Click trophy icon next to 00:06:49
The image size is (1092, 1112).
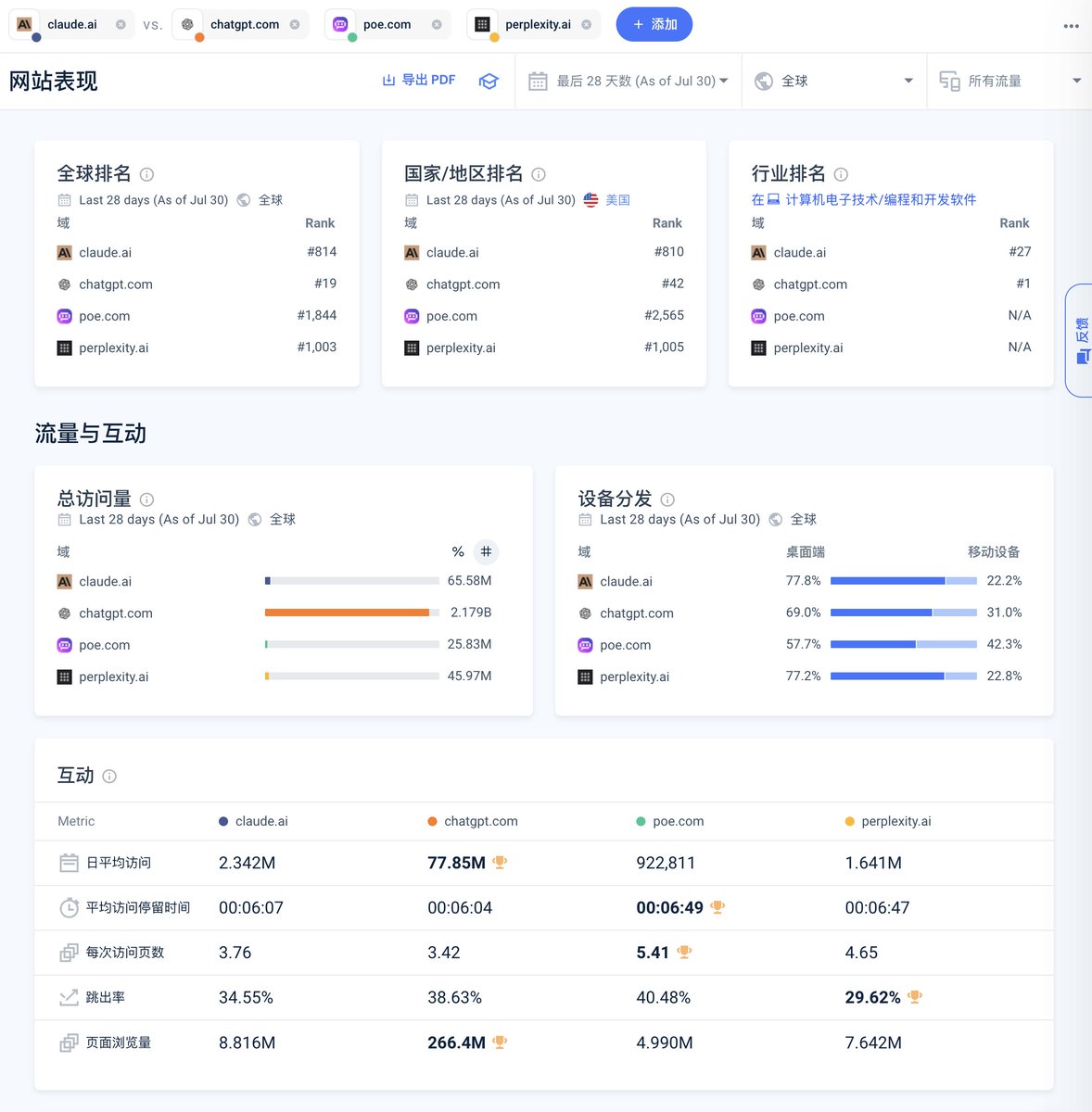point(717,907)
